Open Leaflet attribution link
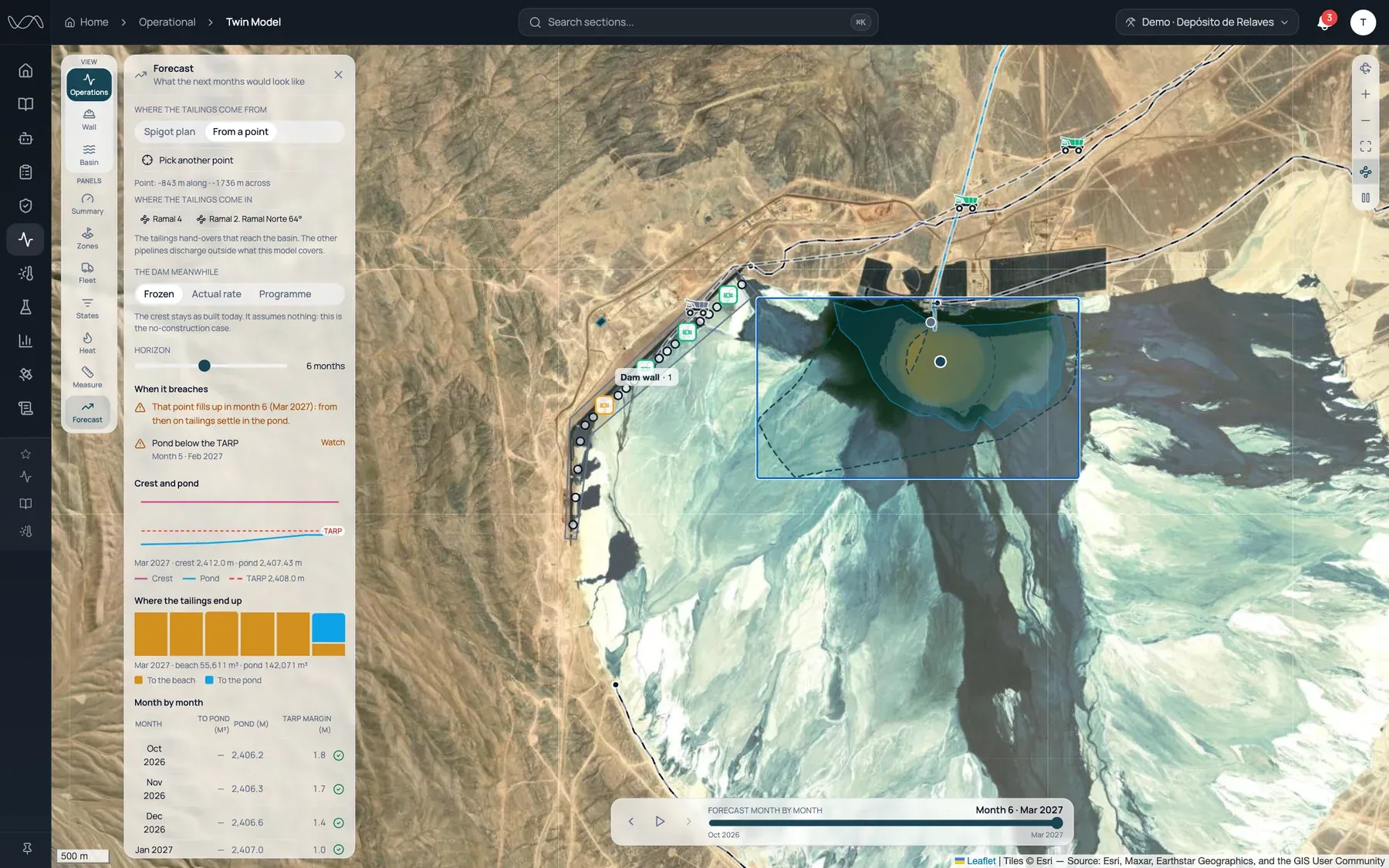This screenshot has width=1389, height=868. coord(981,861)
